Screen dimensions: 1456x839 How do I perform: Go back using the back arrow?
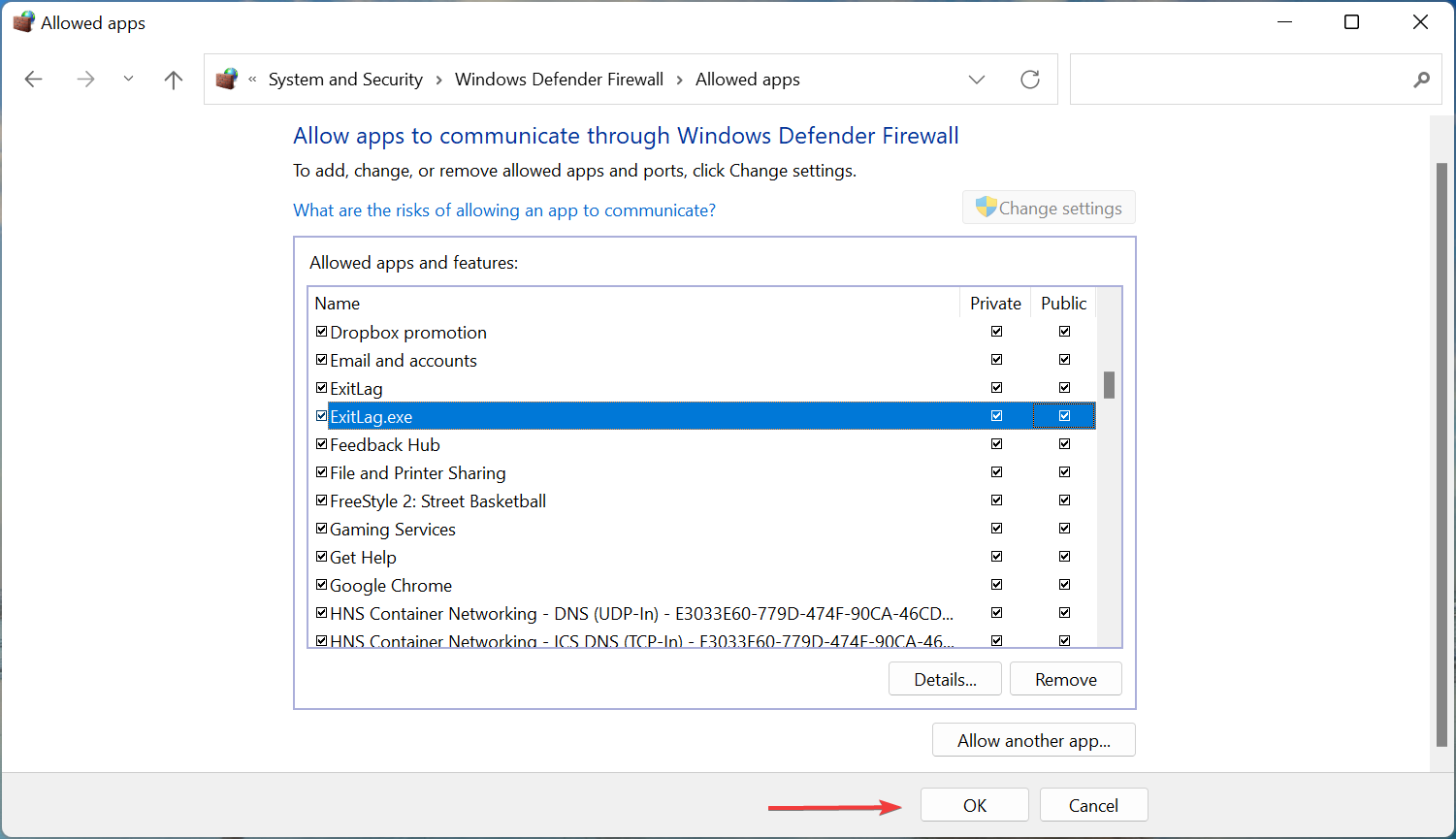[x=34, y=80]
